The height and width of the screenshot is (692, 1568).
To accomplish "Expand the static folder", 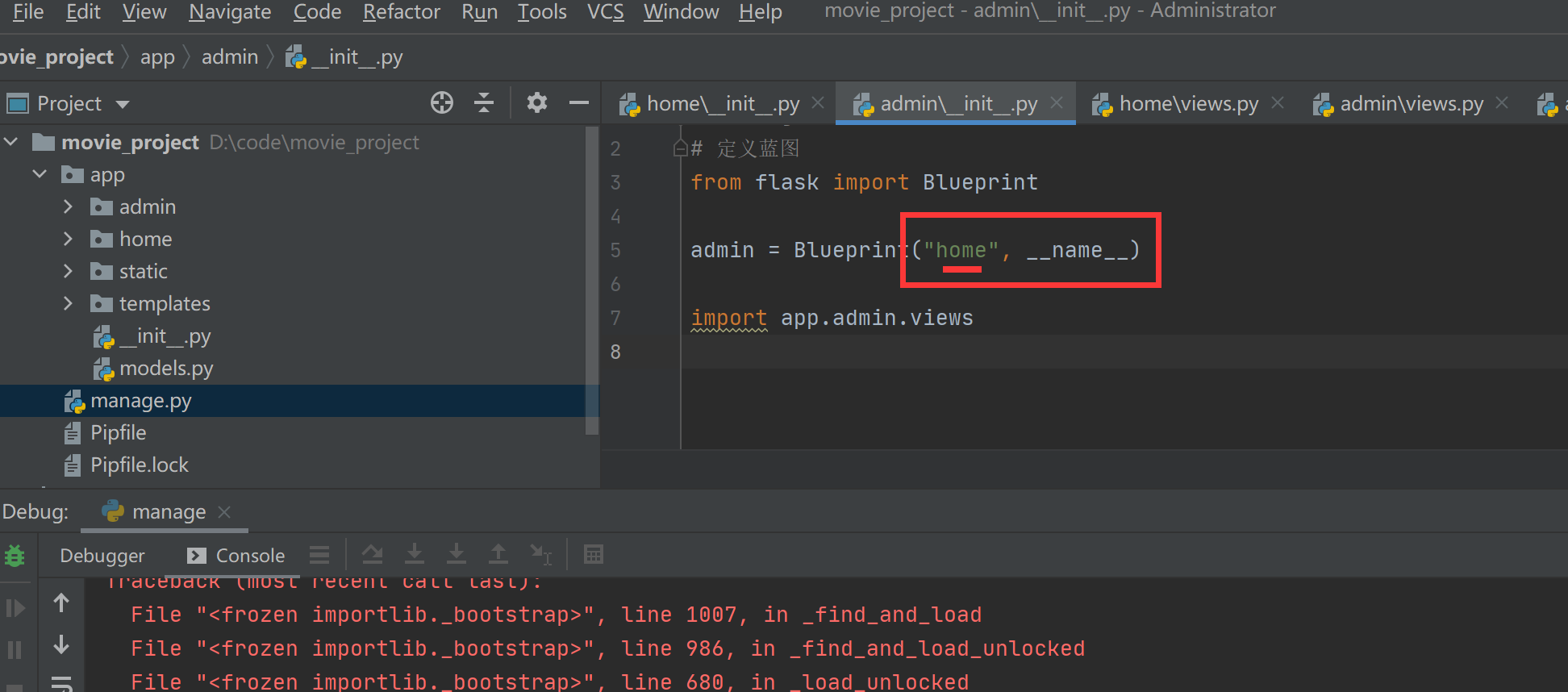I will point(69,271).
